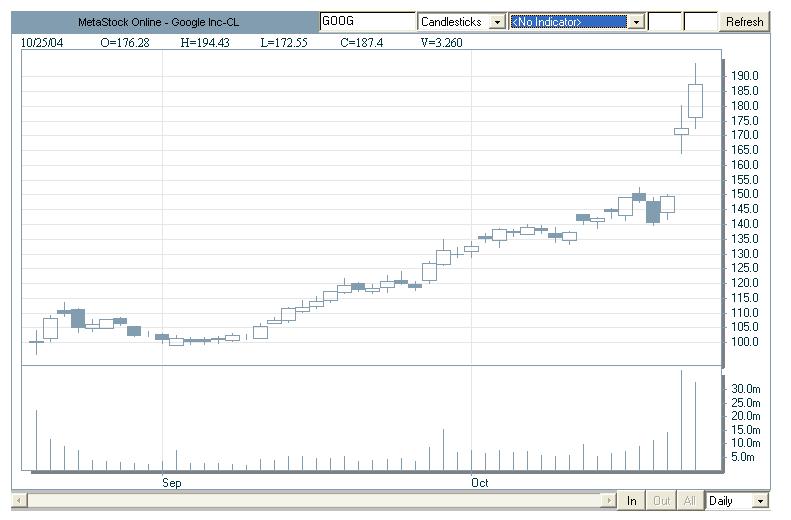791x520 pixels.
Task: Click the Oct month label on axis
Action: click(x=480, y=483)
